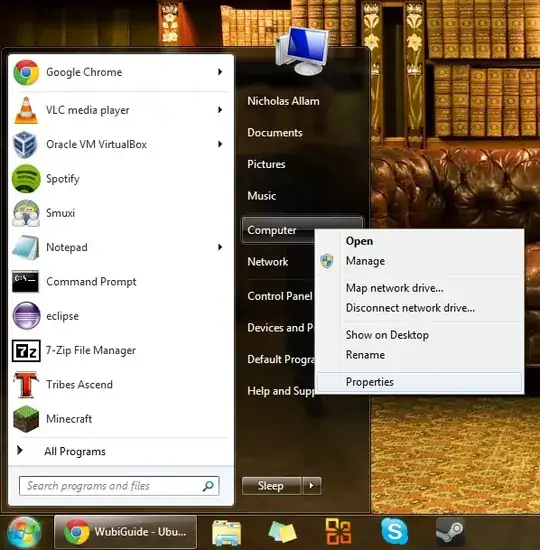Choose Open in the context menu

(x=419, y=241)
